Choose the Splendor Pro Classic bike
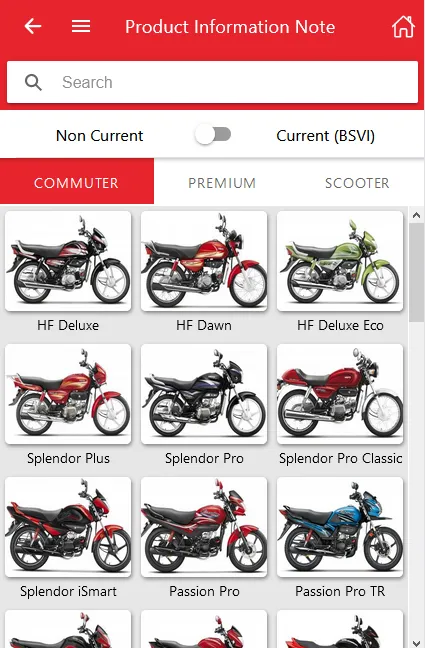The image size is (425, 648). [340, 394]
